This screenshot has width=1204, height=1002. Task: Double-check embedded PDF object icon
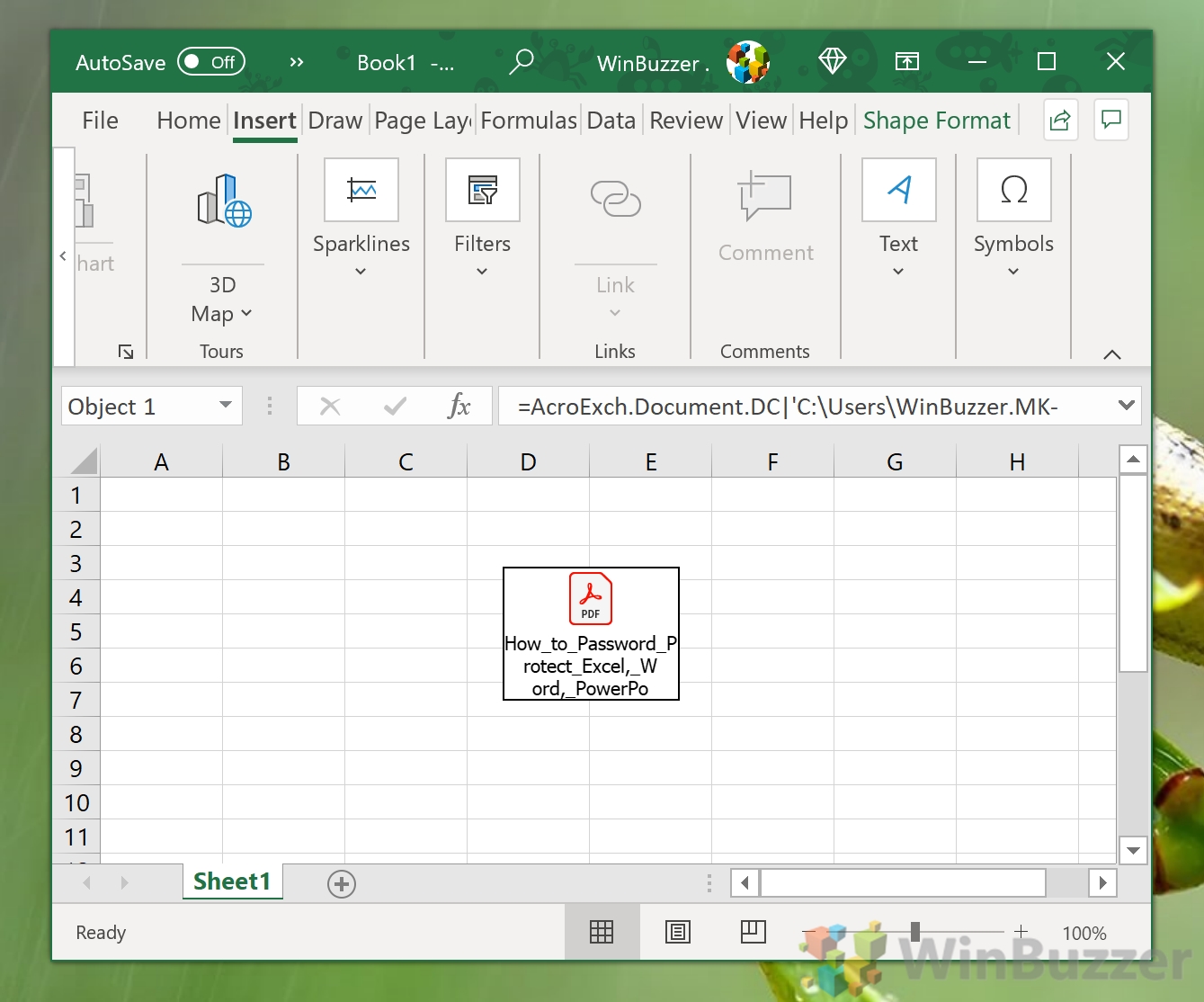click(591, 599)
